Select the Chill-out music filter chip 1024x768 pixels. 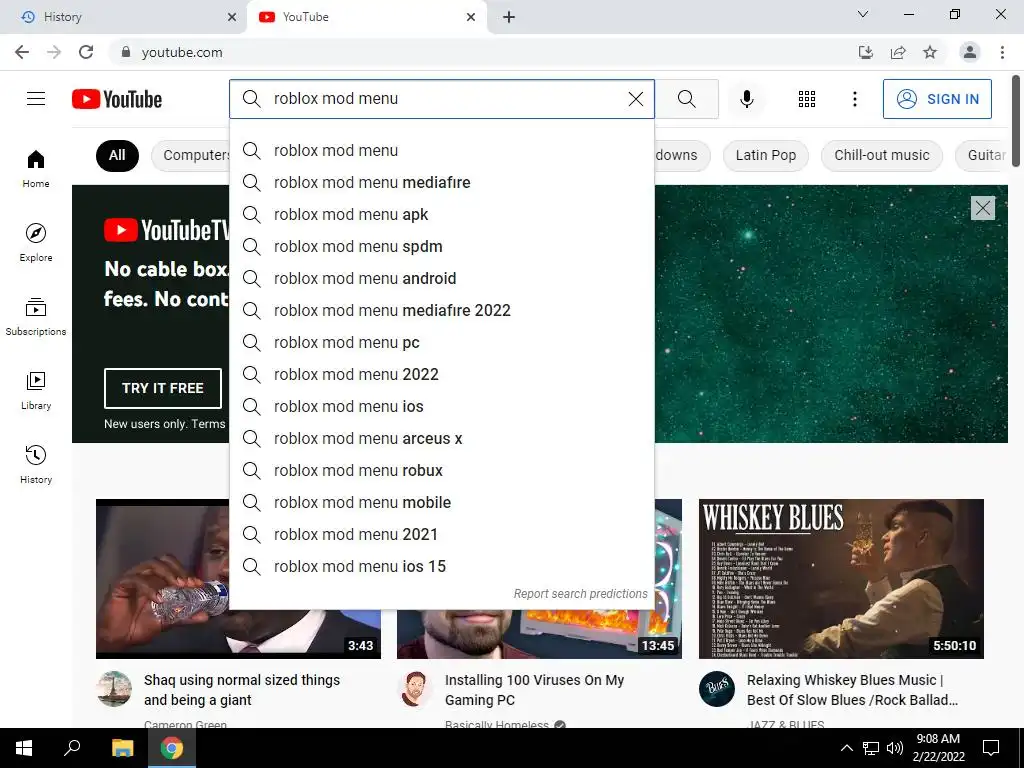882,155
